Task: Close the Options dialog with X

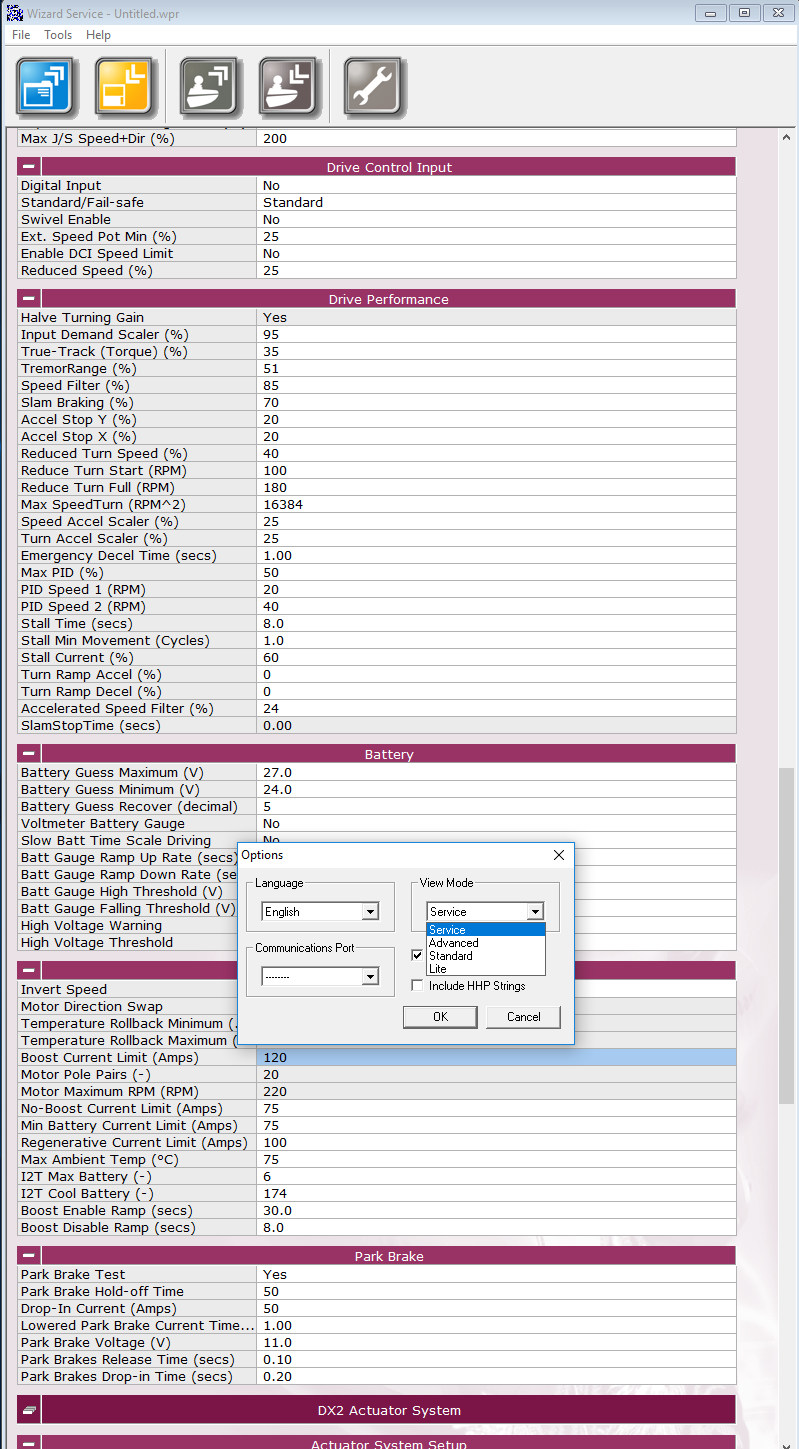Action: coord(559,855)
